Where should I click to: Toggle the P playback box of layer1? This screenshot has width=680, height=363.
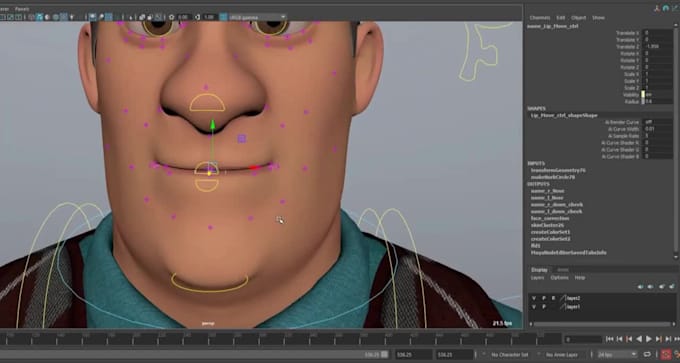click(543, 307)
